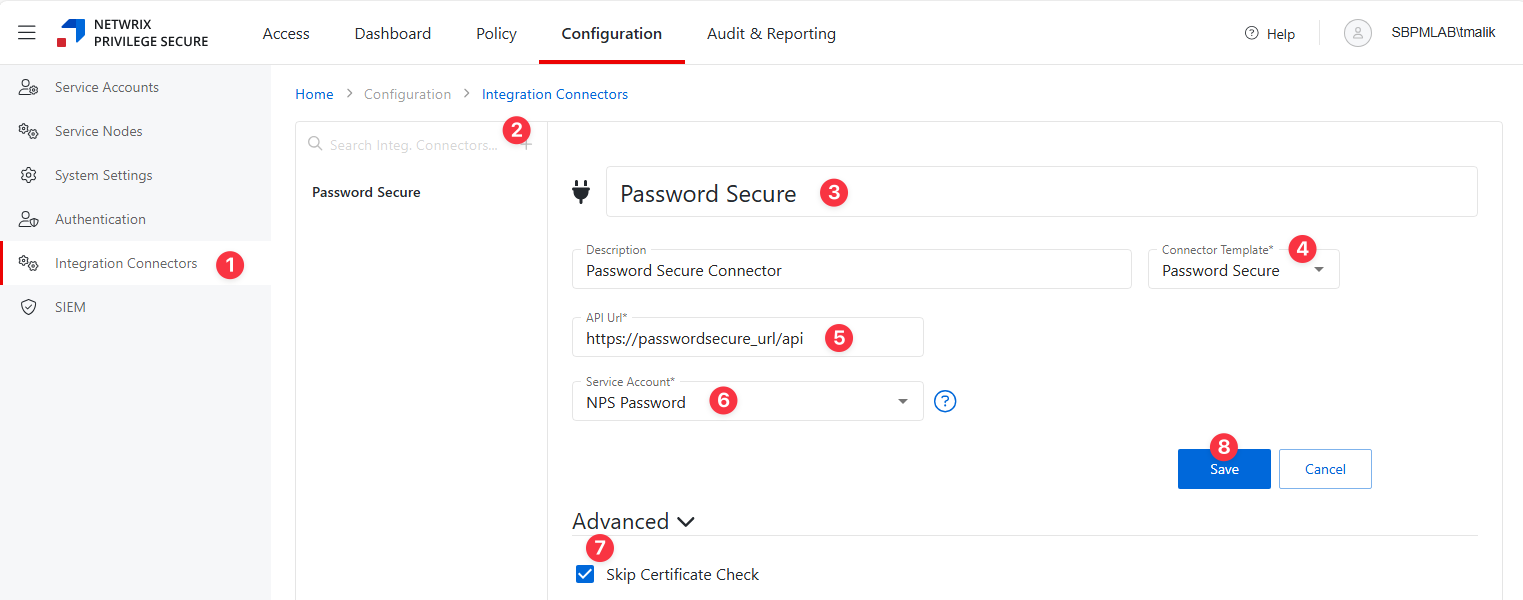This screenshot has width=1523, height=600.
Task: Click the user profile avatar icon
Action: point(1357,33)
